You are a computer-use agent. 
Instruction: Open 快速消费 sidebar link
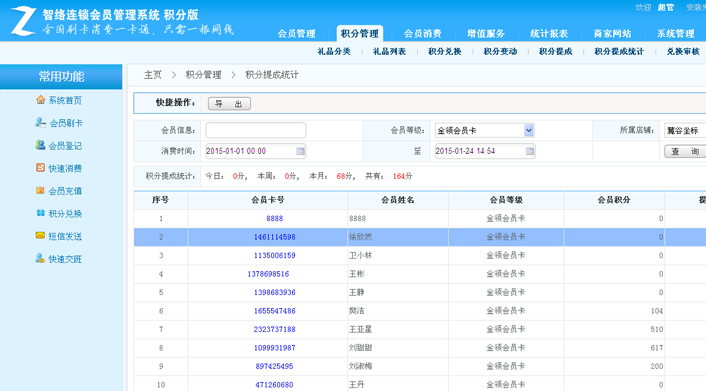coord(65,168)
